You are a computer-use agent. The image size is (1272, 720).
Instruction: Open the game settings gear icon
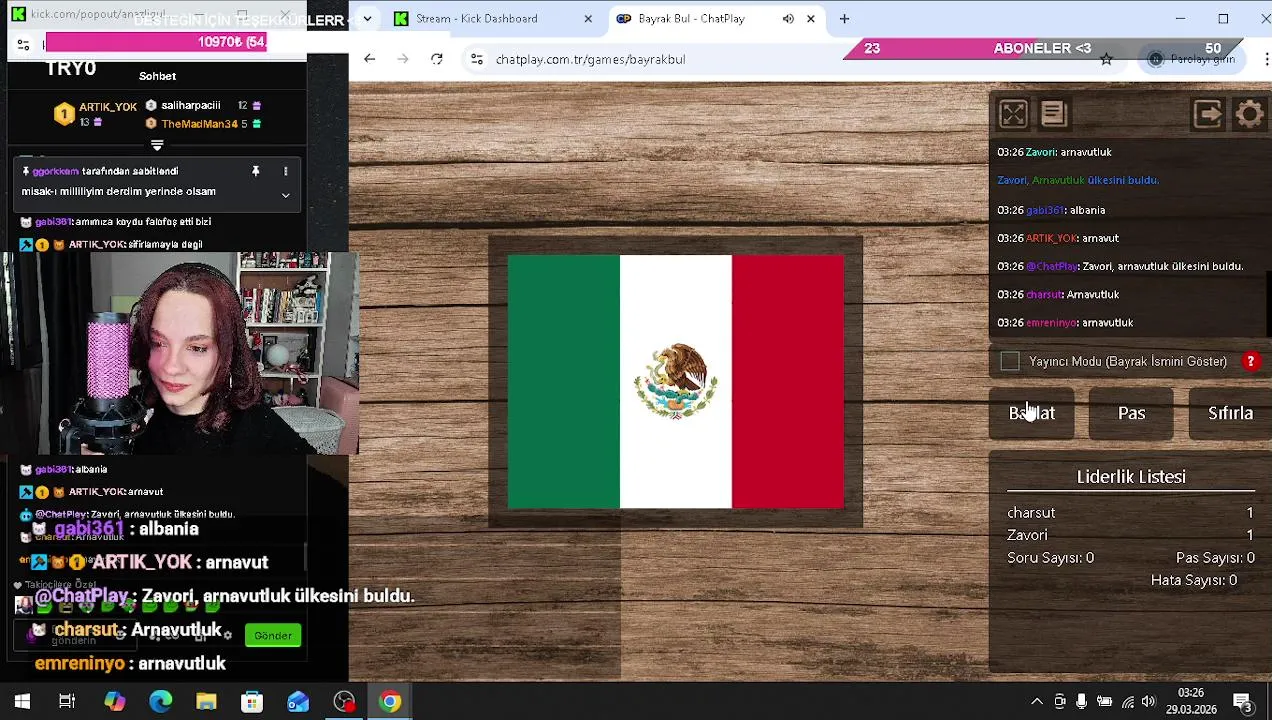pyautogui.click(x=1250, y=114)
